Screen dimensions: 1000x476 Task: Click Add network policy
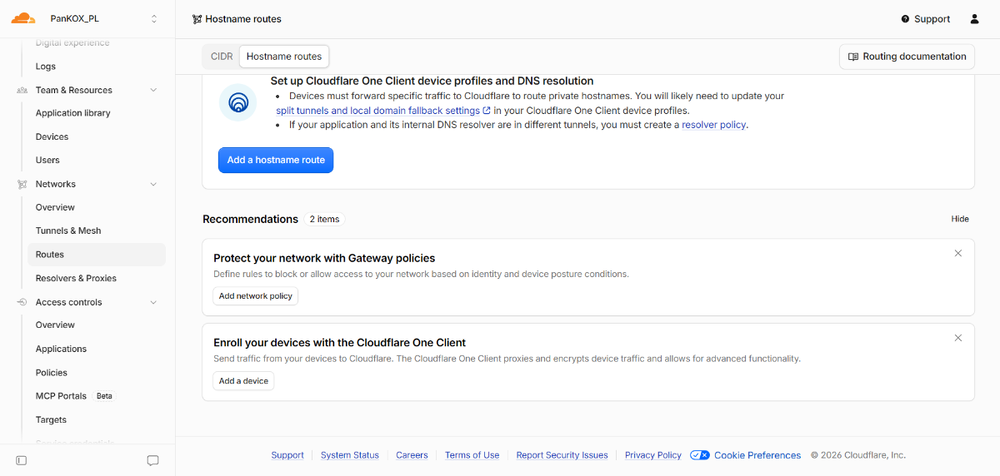click(255, 296)
